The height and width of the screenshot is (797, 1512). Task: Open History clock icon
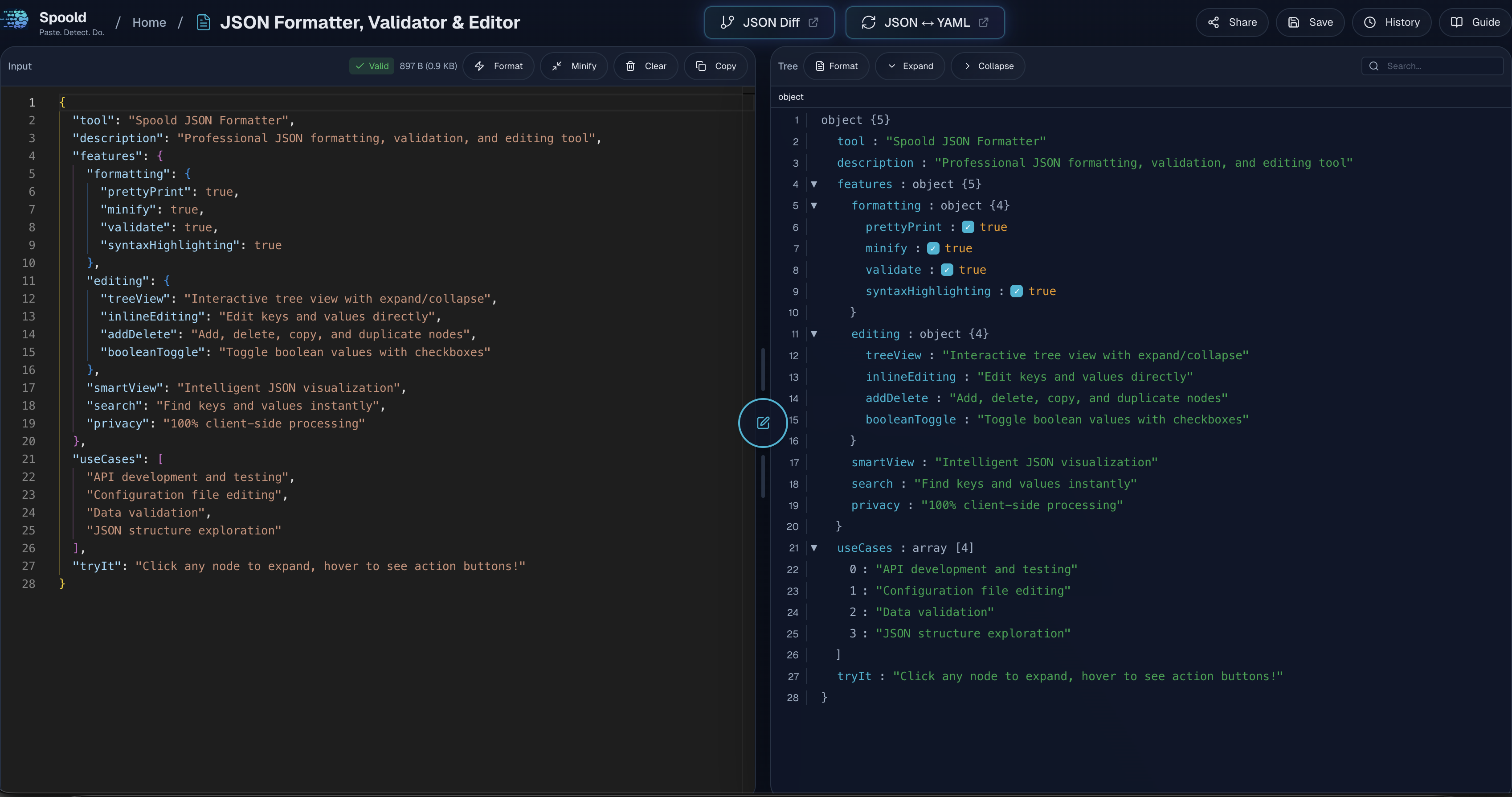click(x=1369, y=22)
